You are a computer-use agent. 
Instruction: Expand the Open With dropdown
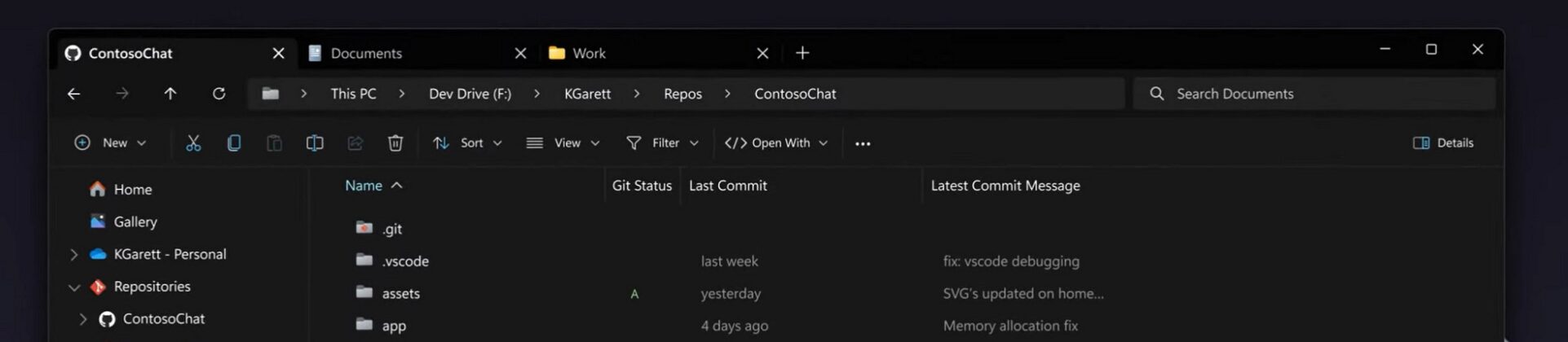[776, 142]
